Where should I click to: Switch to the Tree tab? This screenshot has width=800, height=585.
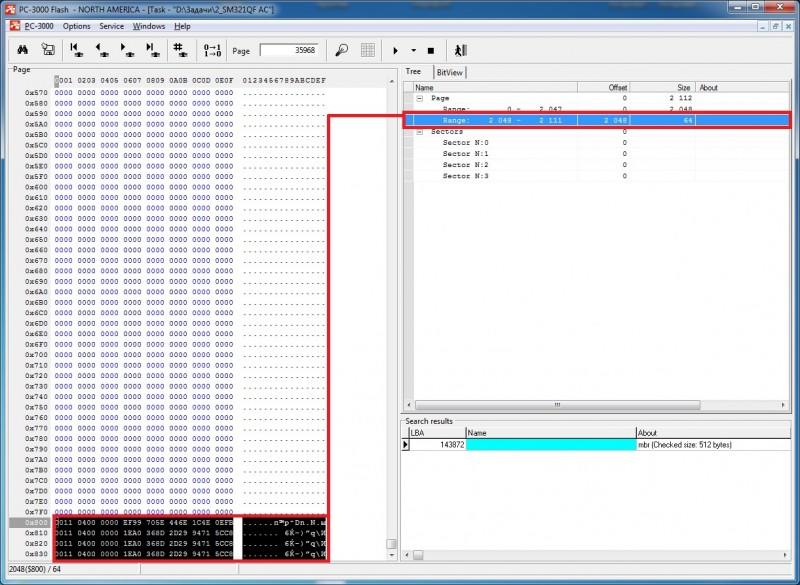(x=413, y=71)
